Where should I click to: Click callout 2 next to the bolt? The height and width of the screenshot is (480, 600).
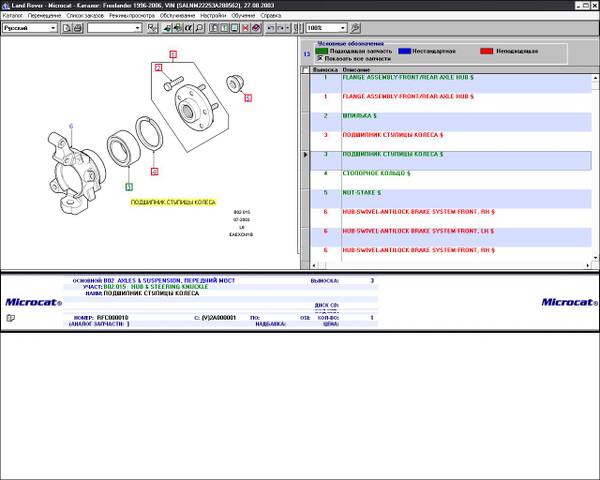pyautogui.click(x=158, y=68)
